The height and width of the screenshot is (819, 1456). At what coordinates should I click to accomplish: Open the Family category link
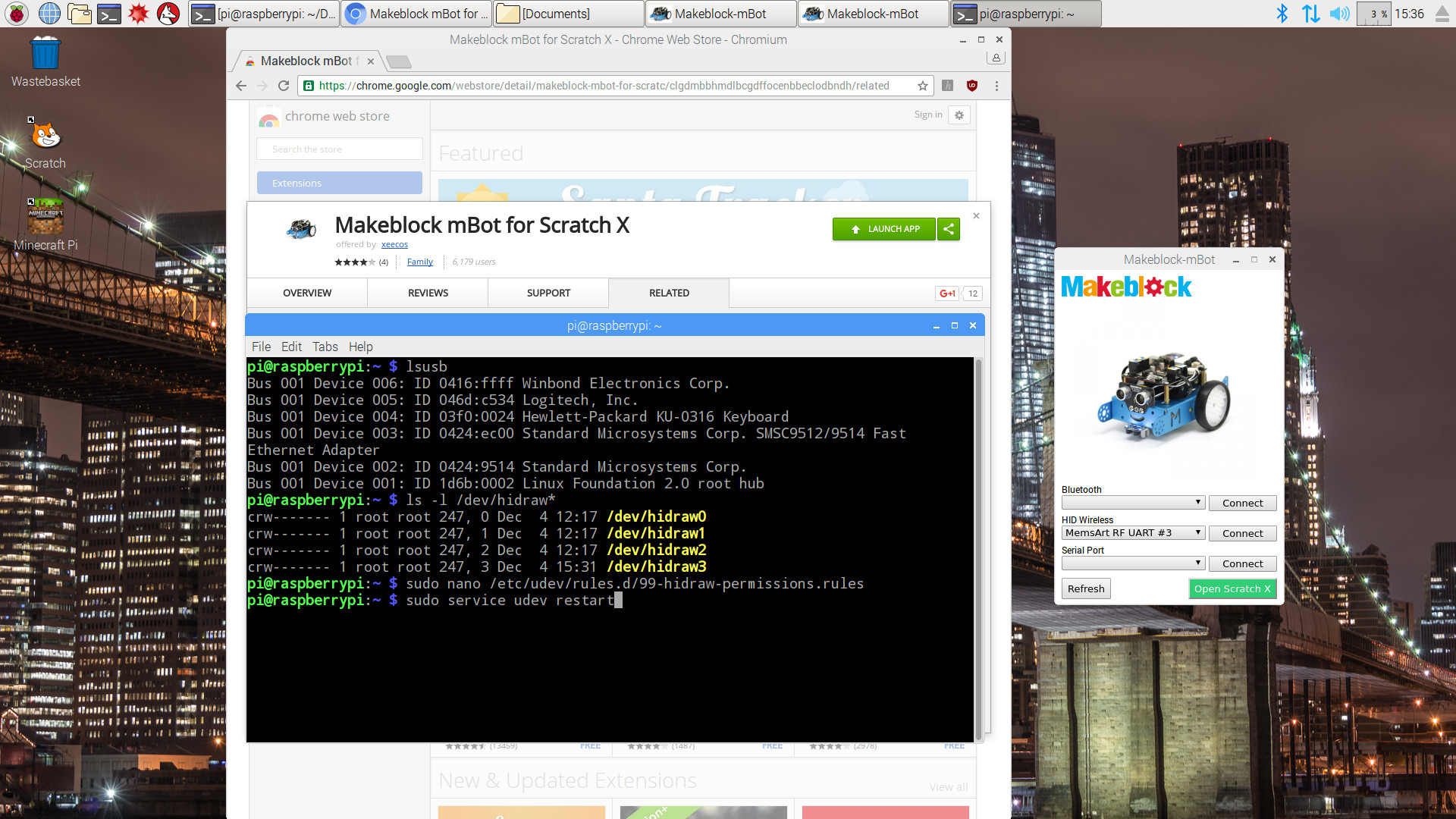(x=419, y=262)
